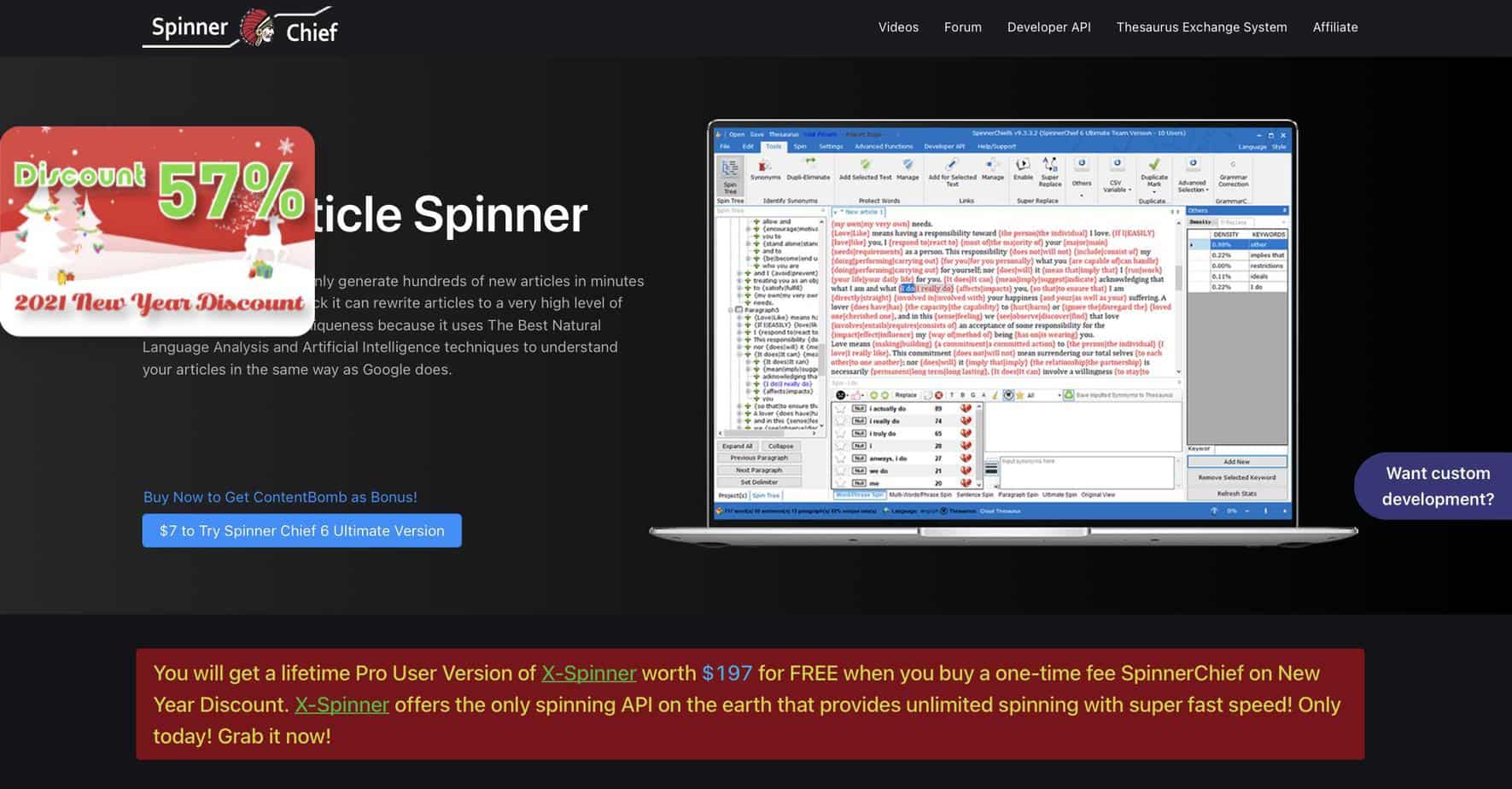Toggle the favorite star for 'i really do'
Viewport: 1512px width, 789px height.
click(840, 421)
